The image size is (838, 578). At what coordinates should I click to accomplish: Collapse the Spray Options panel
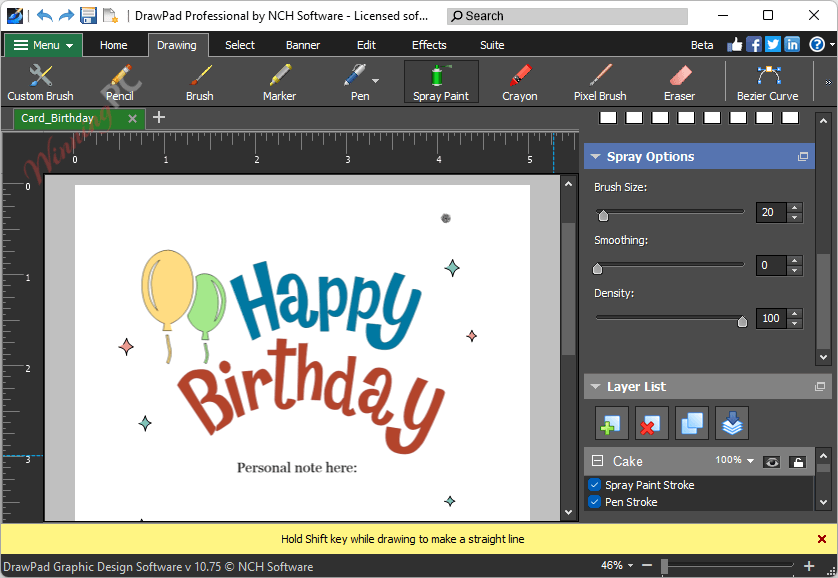pyautogui.click(x=598, y=156)
